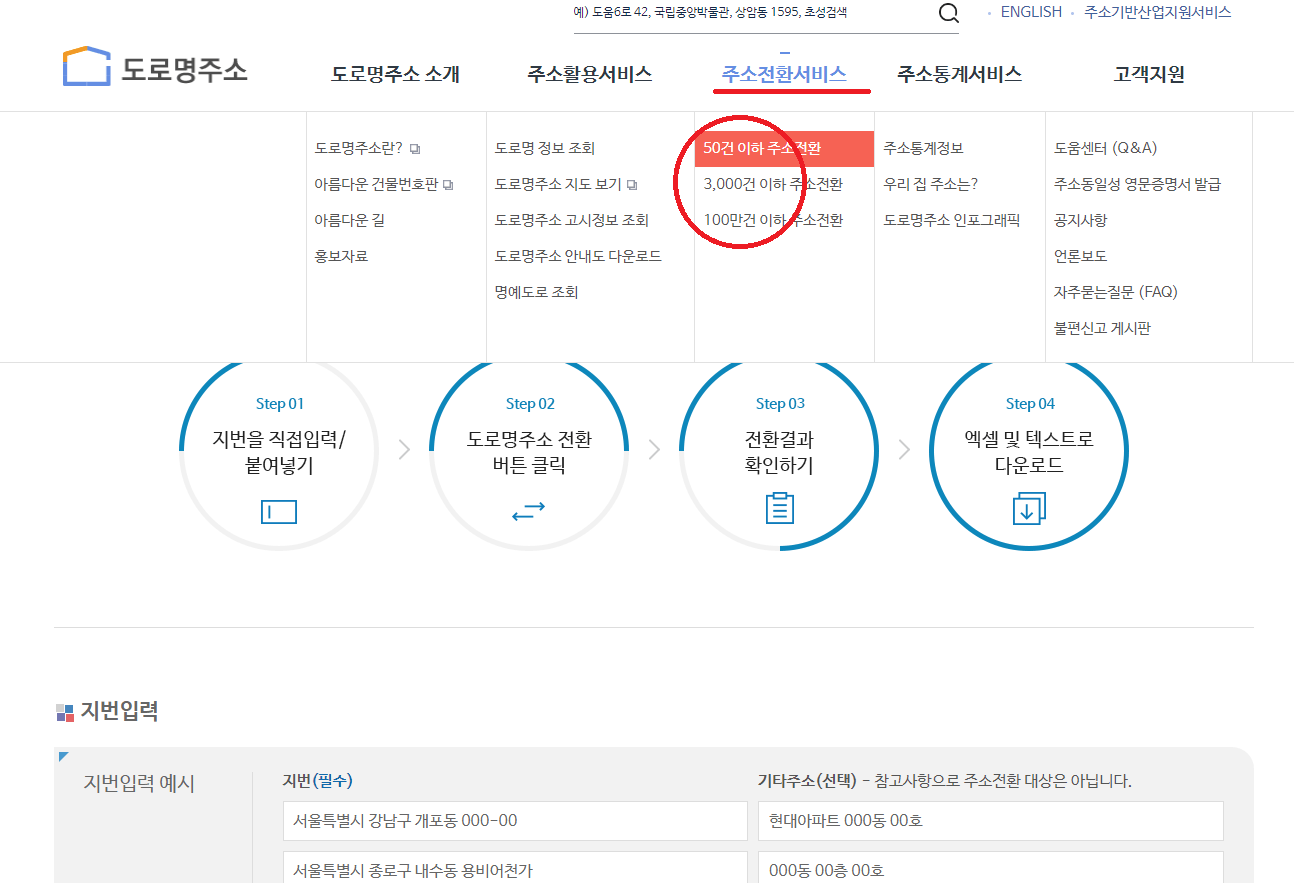The width and height of the screenshot is (1294, 883).
Task: Select 3,000건 이하 주소전환
Action: [x=773, y=184]
